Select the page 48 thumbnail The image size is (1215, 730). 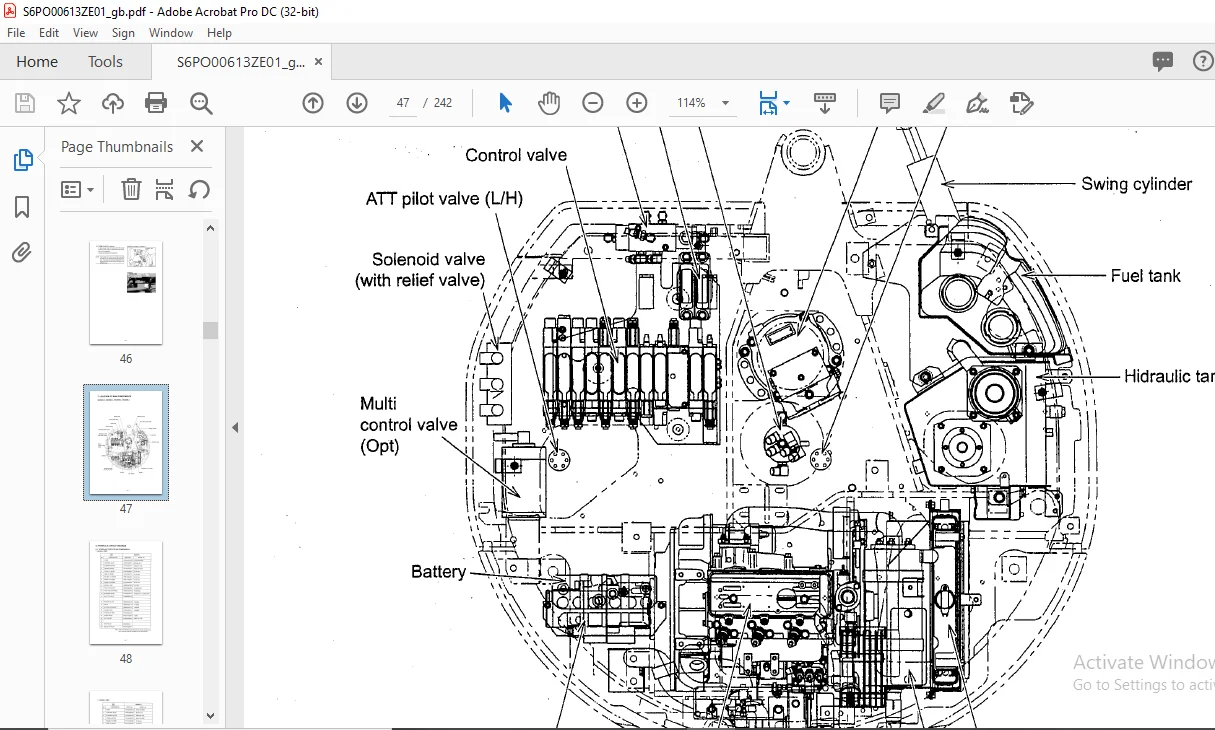tap(126, 592)
